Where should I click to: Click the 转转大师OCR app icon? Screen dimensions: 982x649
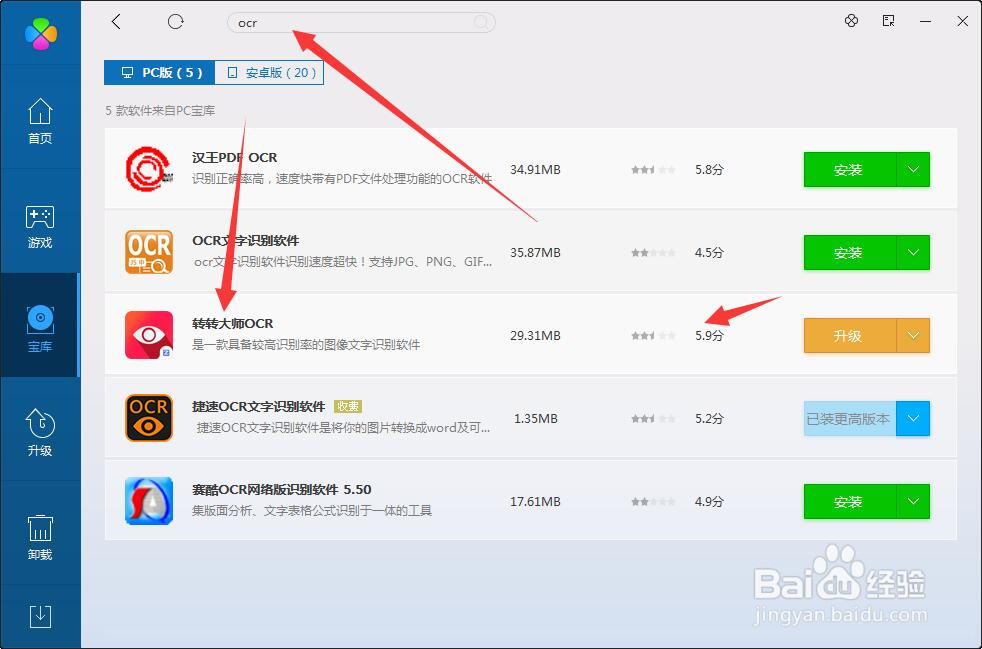149,335
